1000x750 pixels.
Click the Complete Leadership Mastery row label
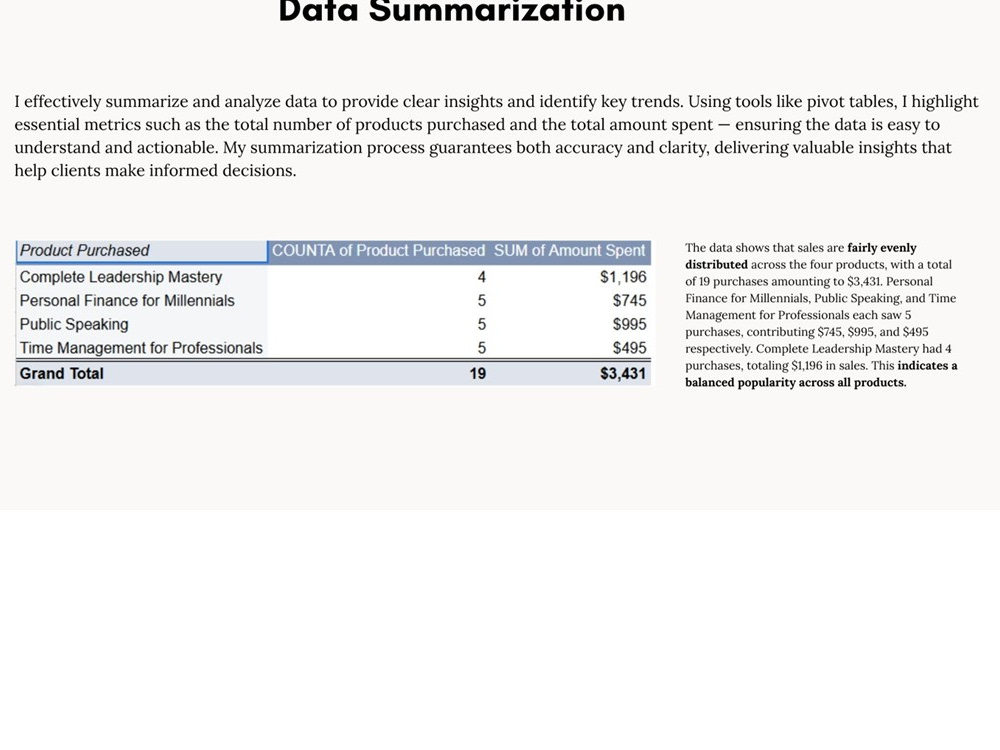point(121,277)
